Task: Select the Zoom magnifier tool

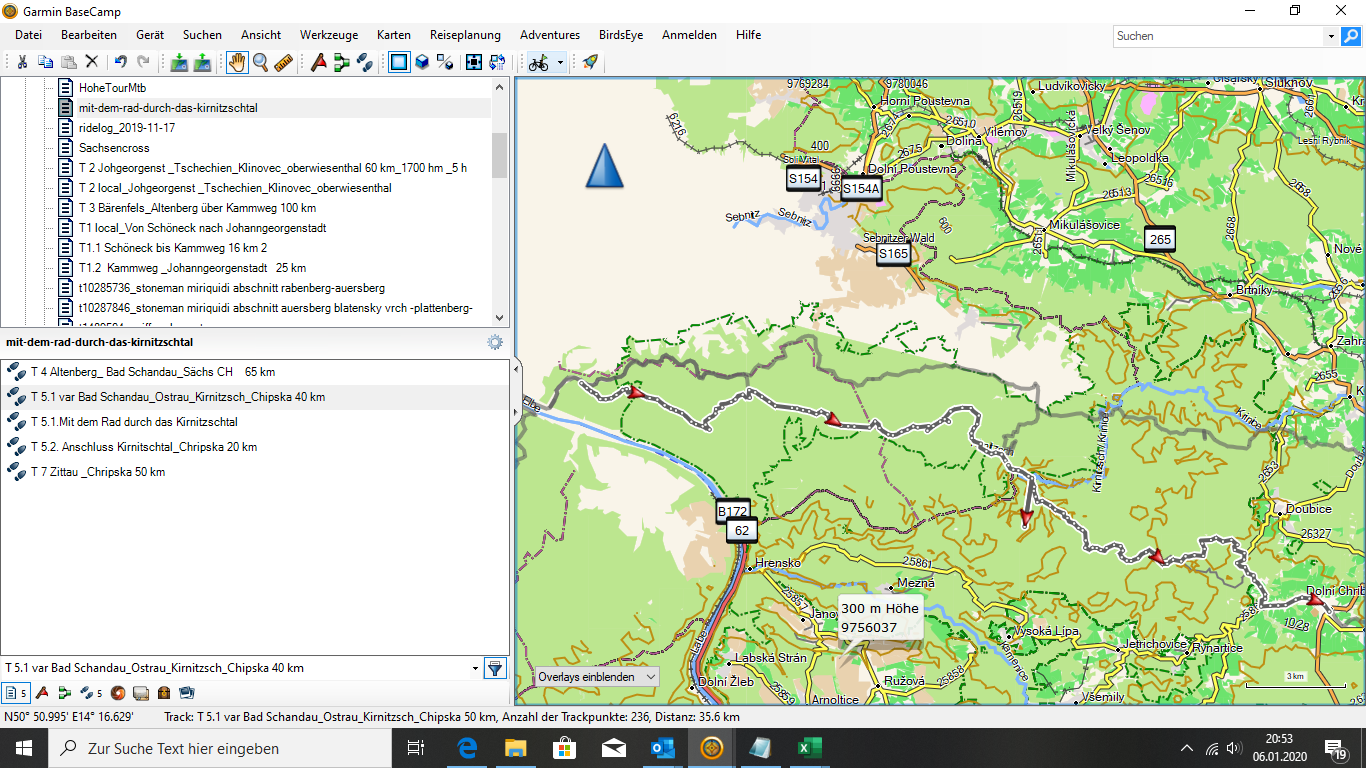Action: pos(260,62)
